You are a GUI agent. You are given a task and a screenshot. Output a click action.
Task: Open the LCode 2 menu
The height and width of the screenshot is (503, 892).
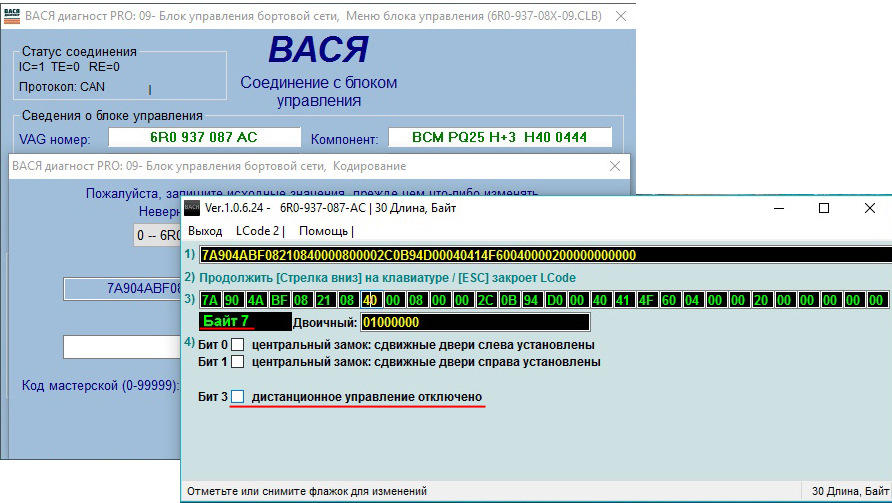pyautogui.click(x=258, y=231)
